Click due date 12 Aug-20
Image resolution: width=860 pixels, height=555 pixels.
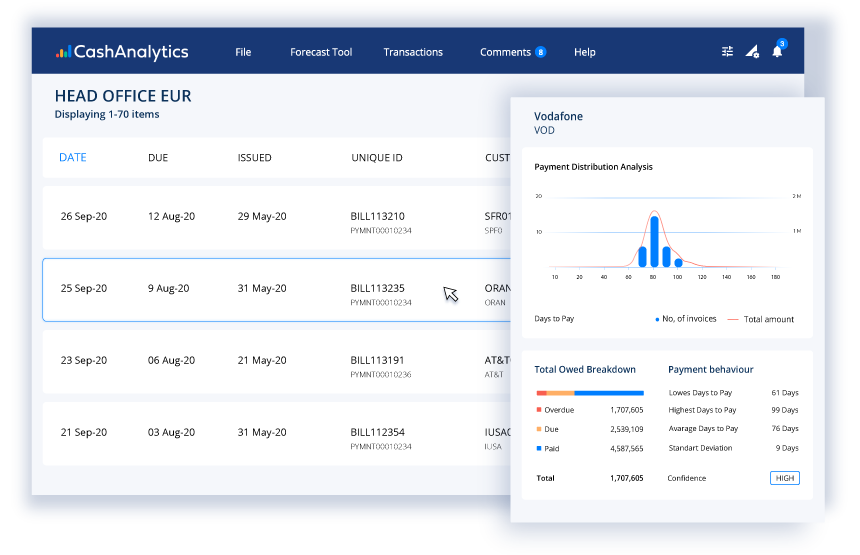click(x=171, y=216)
